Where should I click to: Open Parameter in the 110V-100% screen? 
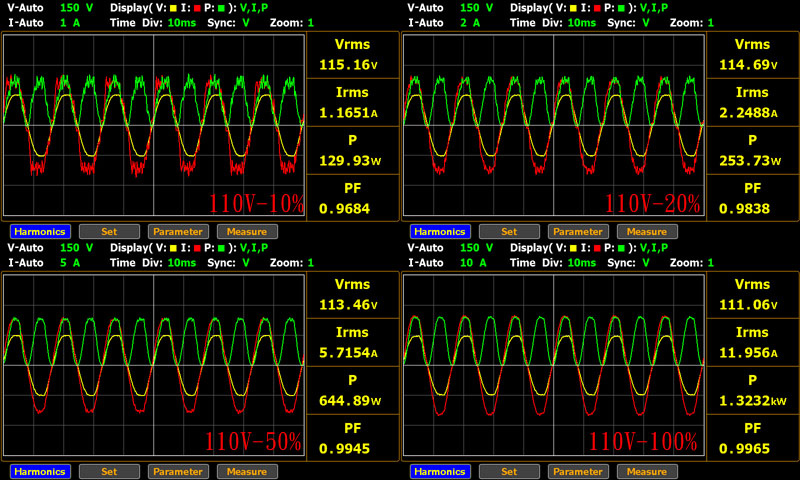[x=578, y=471]
